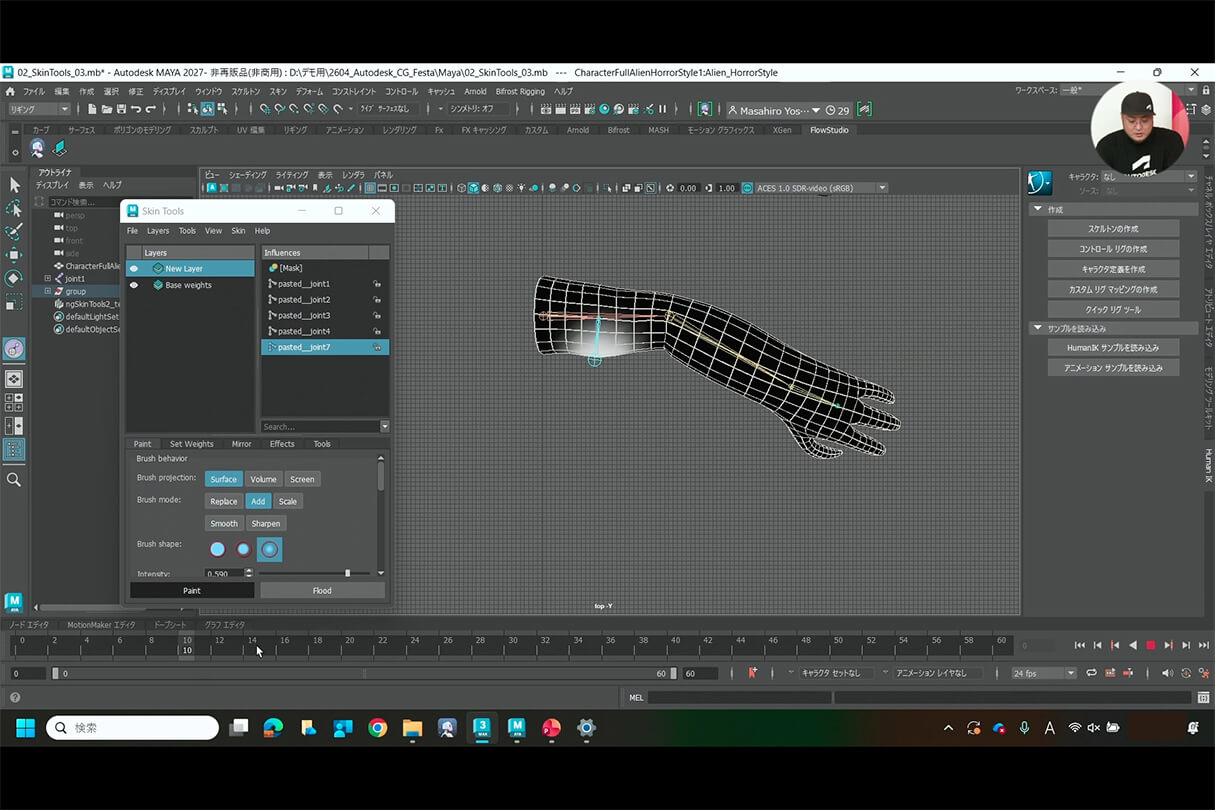Image resolution: width=1215 pixels, height=810 pixels.
Task: Open the リギング menu set dropdown
Action: point(39,109)
